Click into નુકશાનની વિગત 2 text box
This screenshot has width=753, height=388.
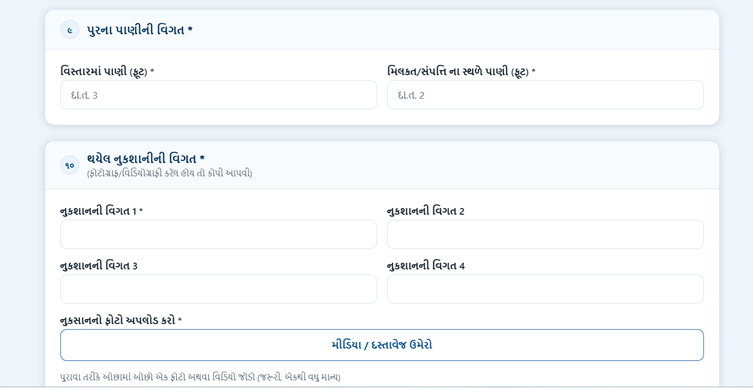[545, 234]
